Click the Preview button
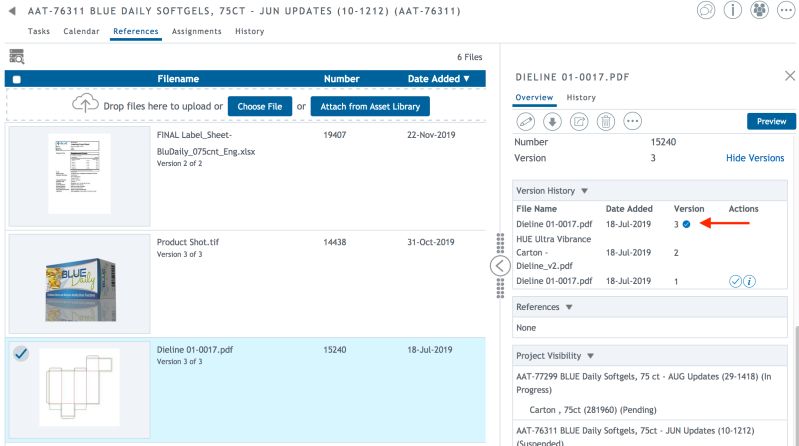The width and height of the screenshot is (799, 446). 771,121
